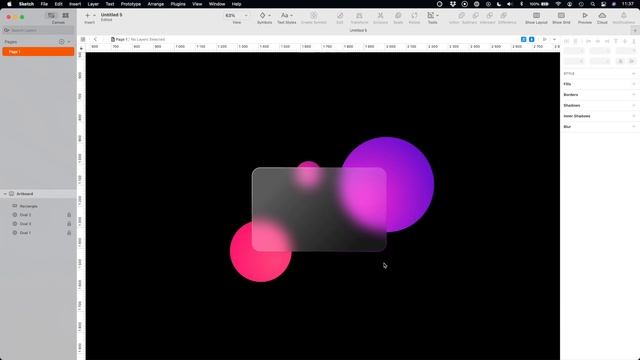Switch to Components view icon
This screenshot has width=640, height=360.
tap(65, 16)
